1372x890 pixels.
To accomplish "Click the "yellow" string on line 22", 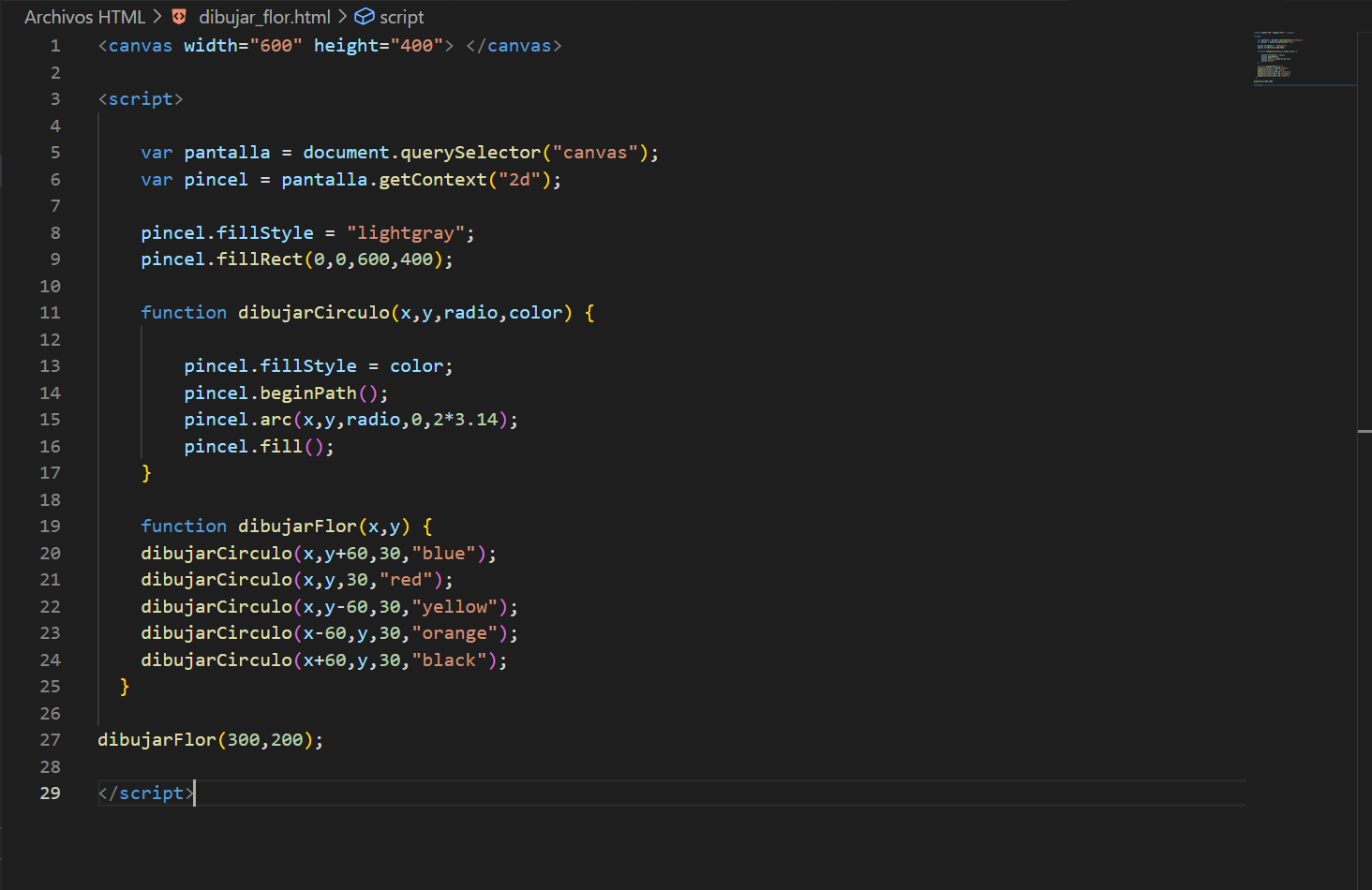I will (x=455, y=607).
